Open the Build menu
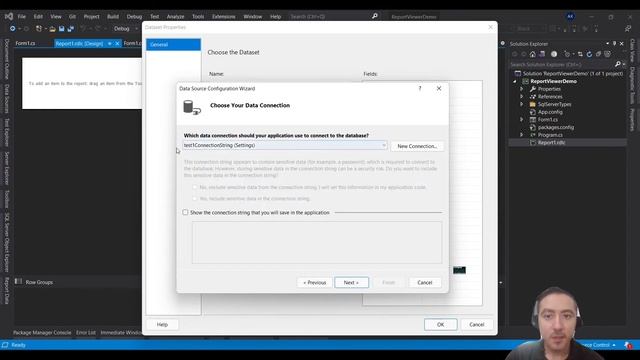 pyautogui.click(x=113, y=17)
